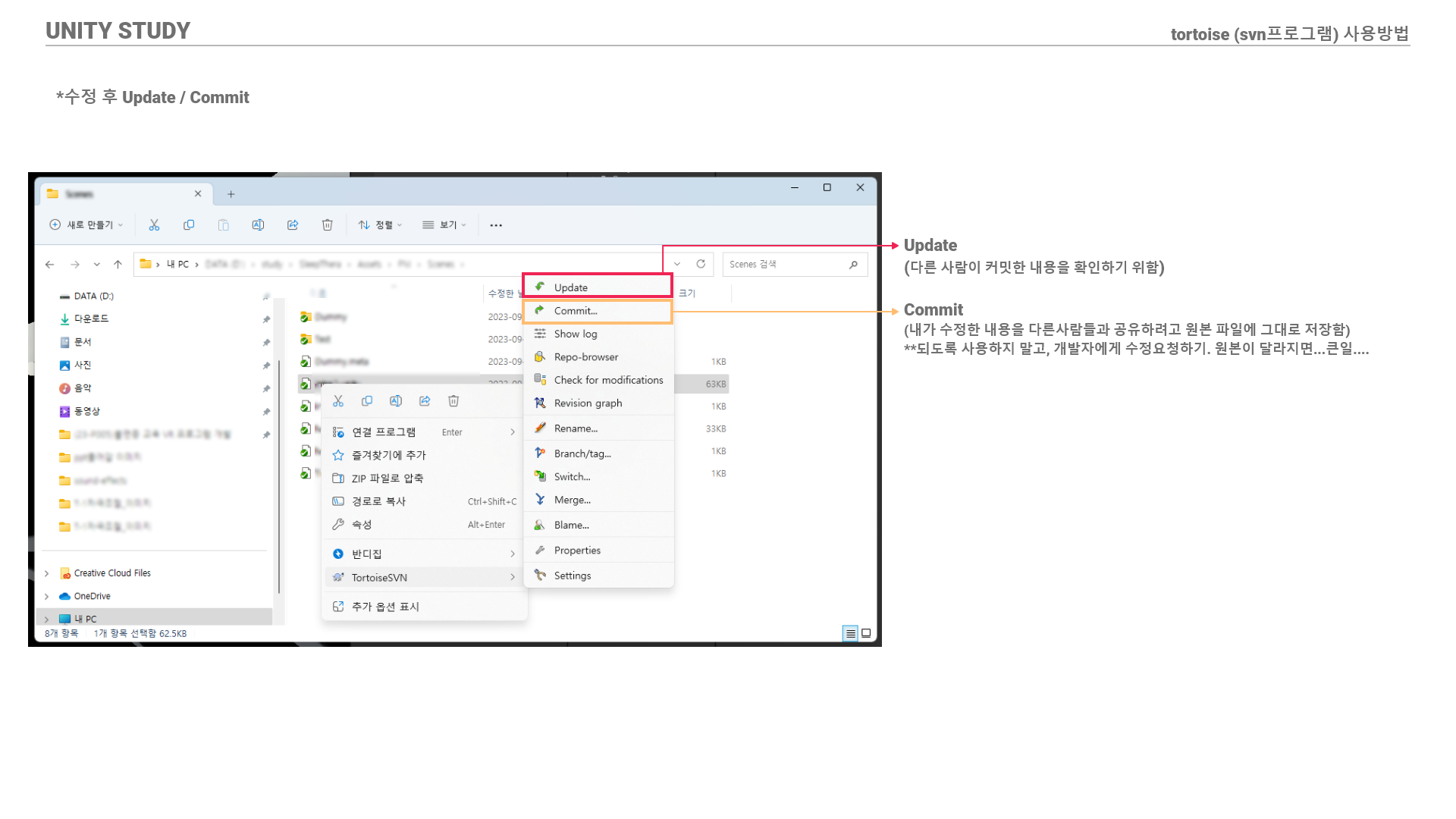1456x819 pixels.
Task: Expand OneDrive node in navigation pane
Action: click(47, 596)
